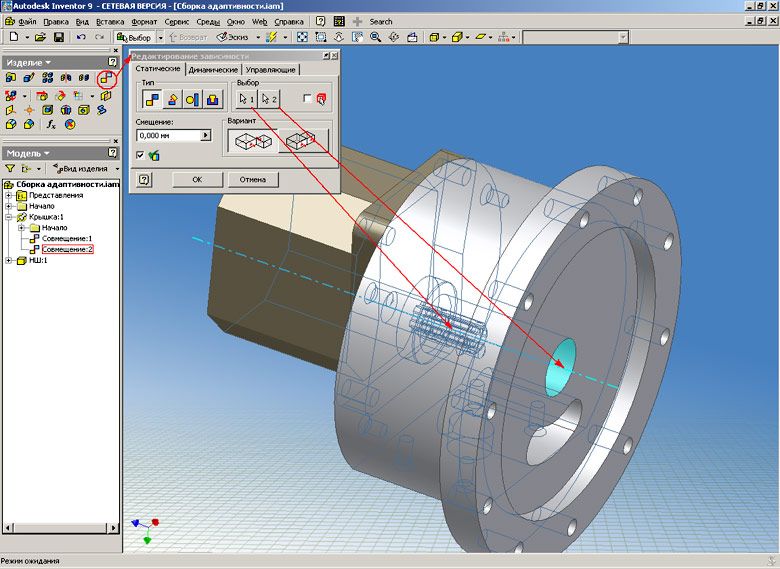This screenshot has height=569, width=780.
Task: Open the Вставка menu
Action: [112, 21]
